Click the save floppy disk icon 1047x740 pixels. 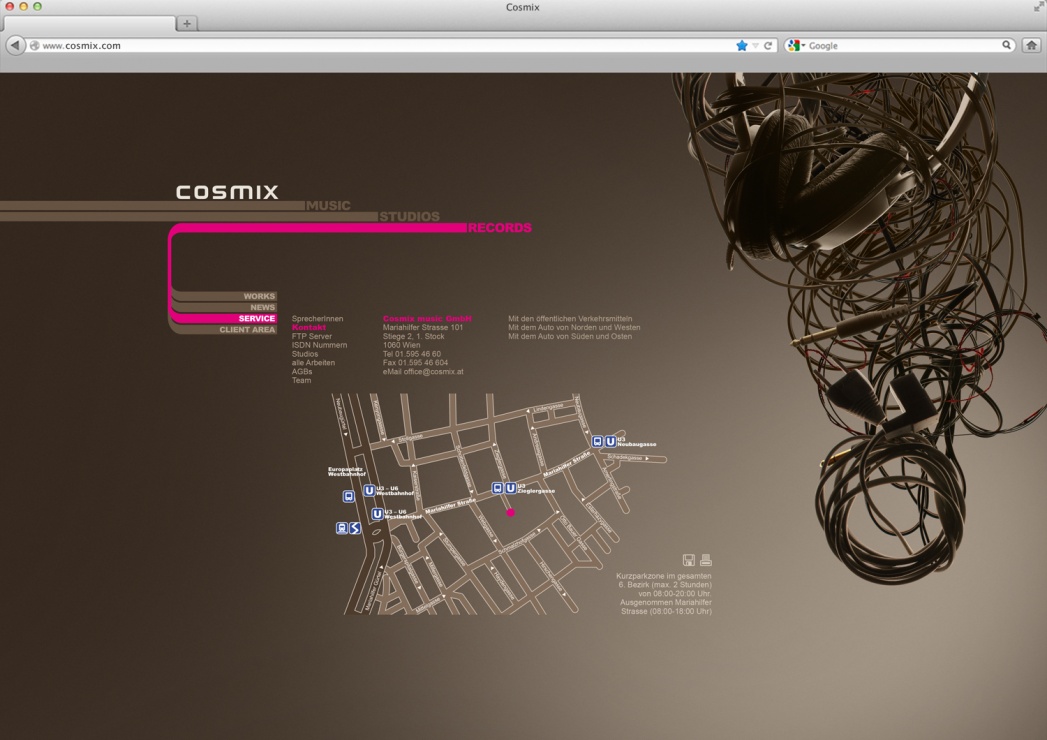click(689, 560)
